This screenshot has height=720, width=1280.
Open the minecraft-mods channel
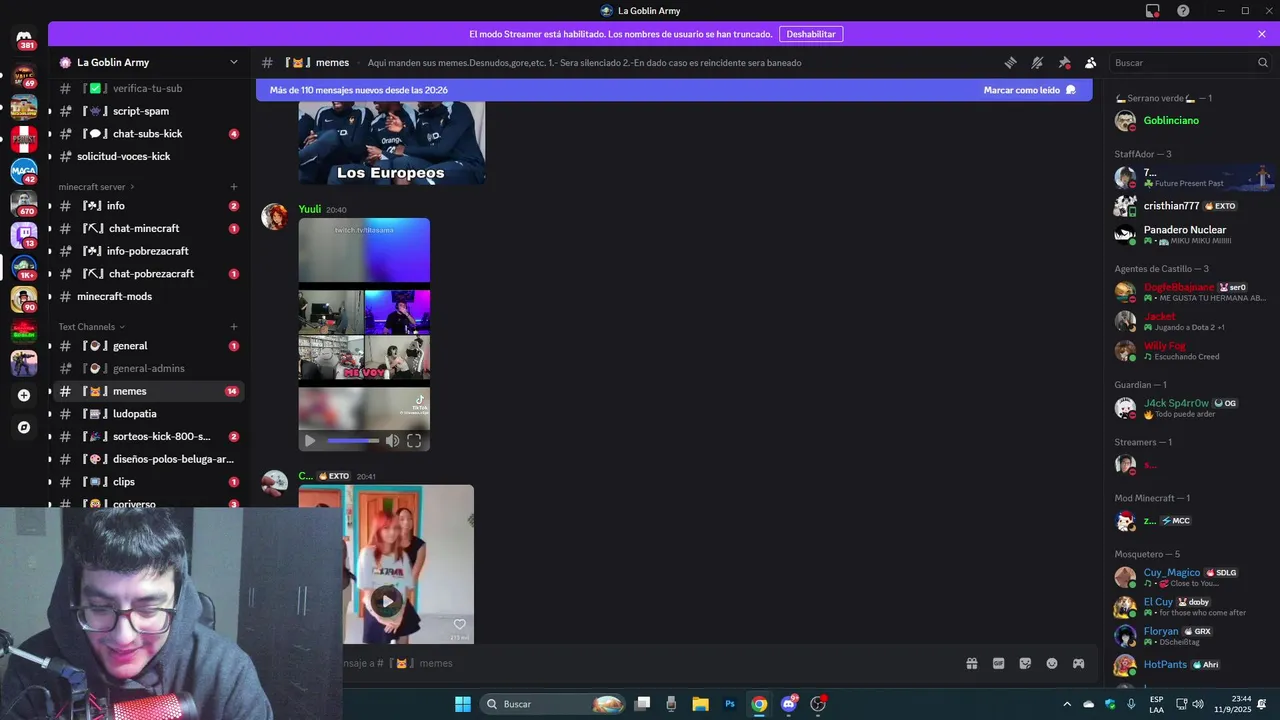pyautogui.click(x=148, y=297)
